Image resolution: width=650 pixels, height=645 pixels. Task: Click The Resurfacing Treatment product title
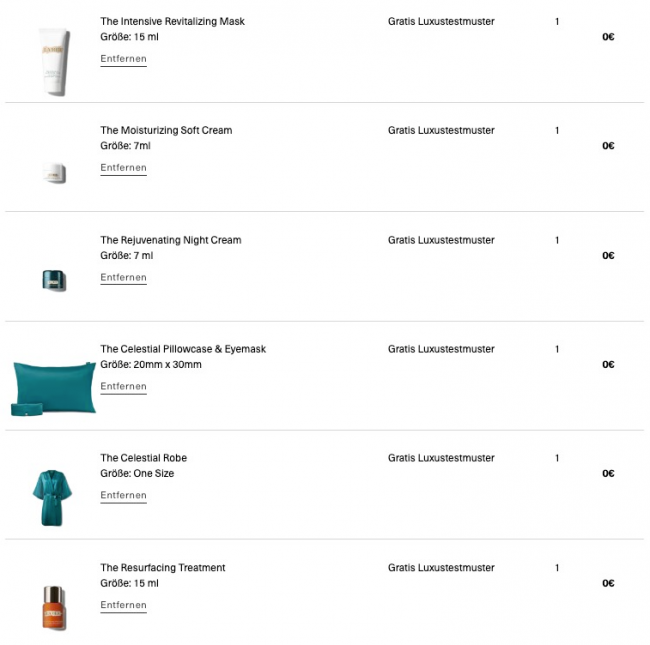point(162,568)
